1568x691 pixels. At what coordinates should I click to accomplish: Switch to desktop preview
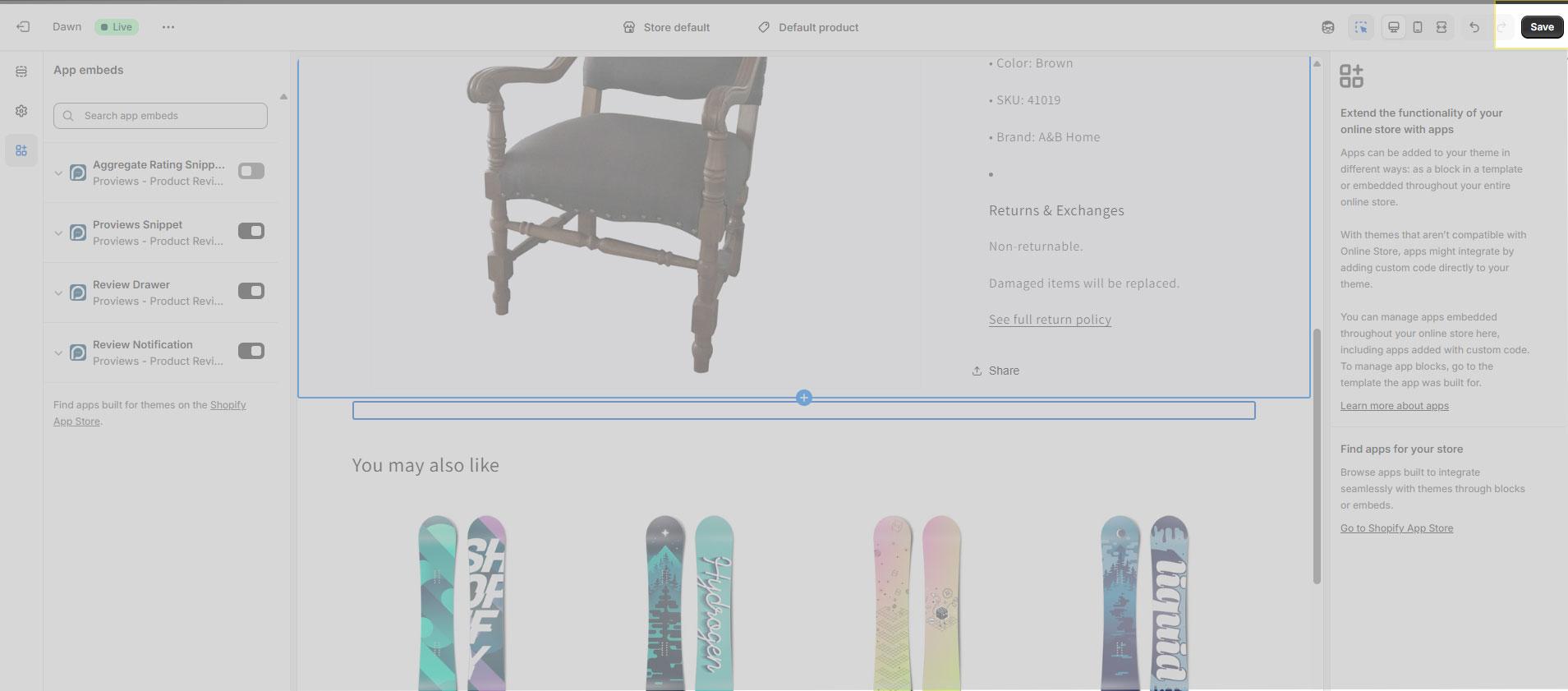click(1394, 27)
